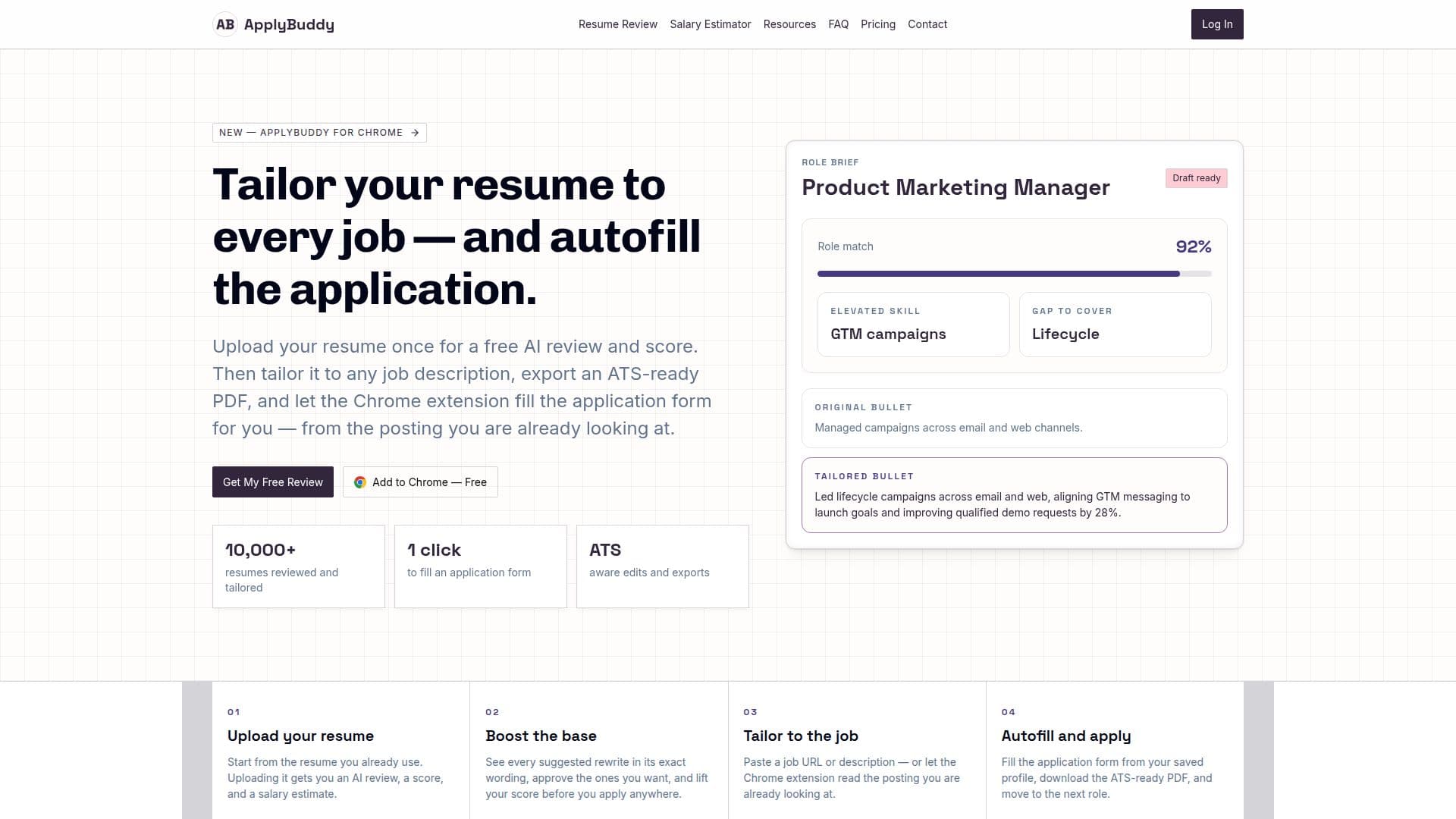Select the GTM campaigns elevated skill card
Screen dimensions: 1456x819
point(913,325)
